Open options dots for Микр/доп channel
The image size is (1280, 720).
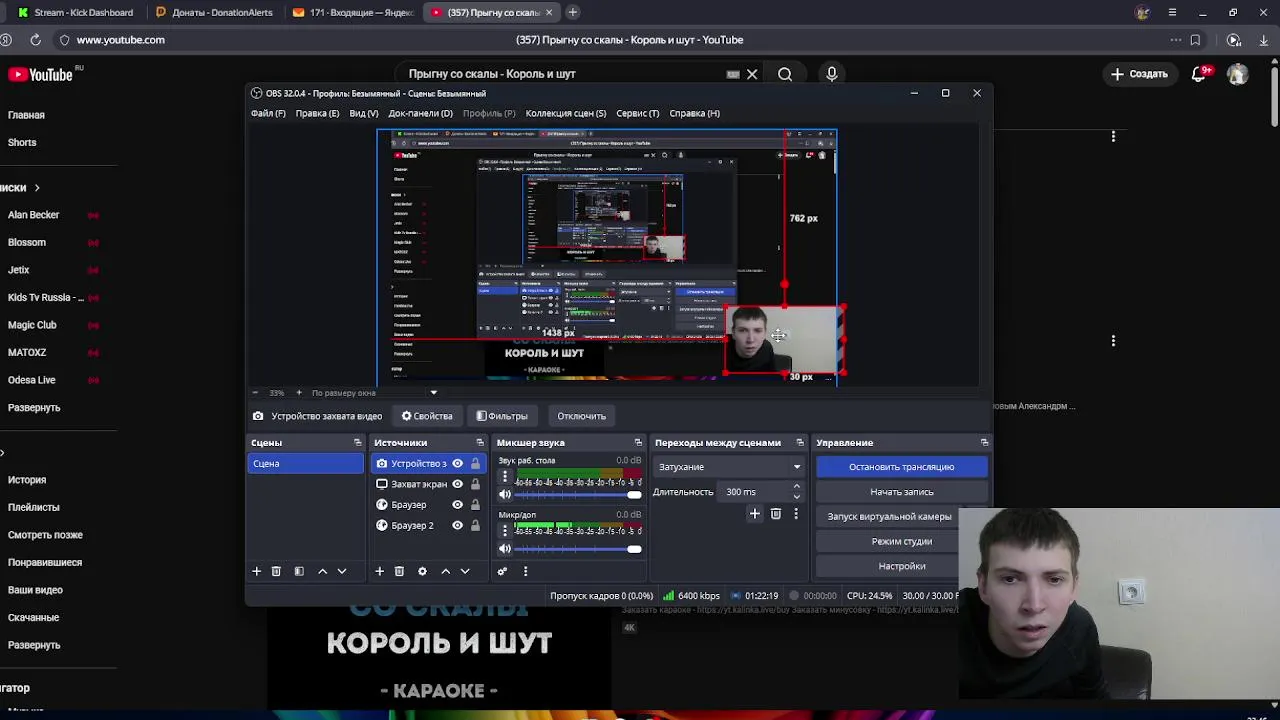click(x=505, y=531)
